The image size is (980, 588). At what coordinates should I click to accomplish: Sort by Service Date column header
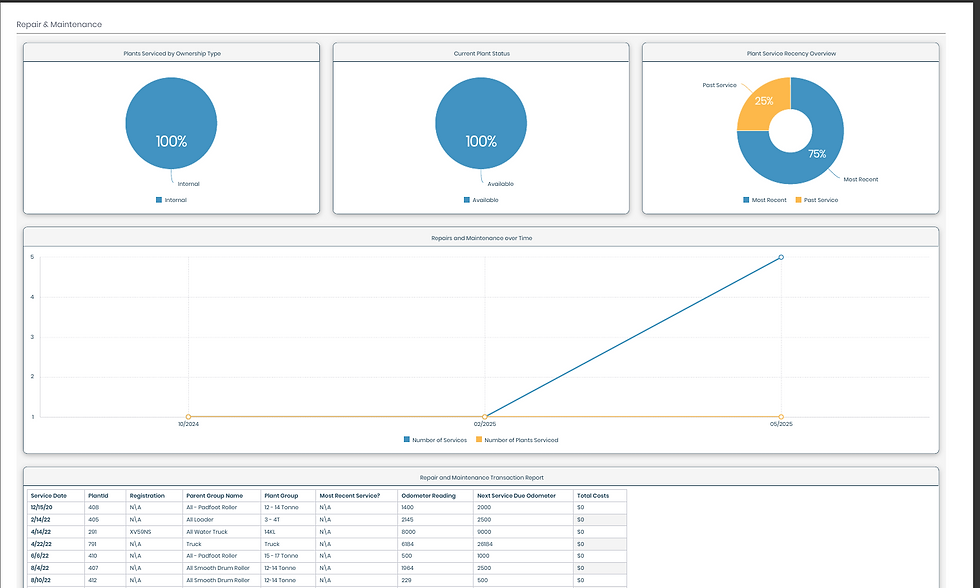(49, 496)
